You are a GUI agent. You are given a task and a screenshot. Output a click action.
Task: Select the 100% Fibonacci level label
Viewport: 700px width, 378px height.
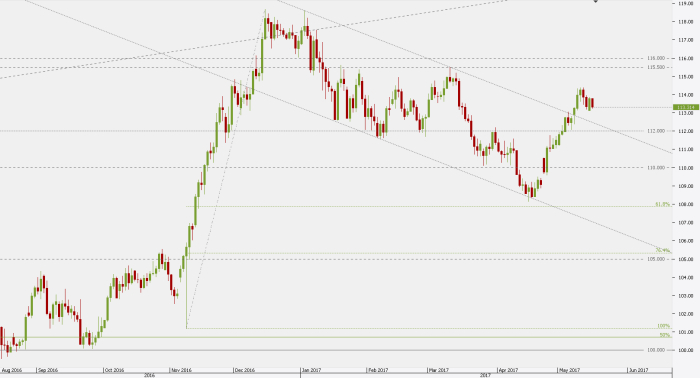(663, 326)
